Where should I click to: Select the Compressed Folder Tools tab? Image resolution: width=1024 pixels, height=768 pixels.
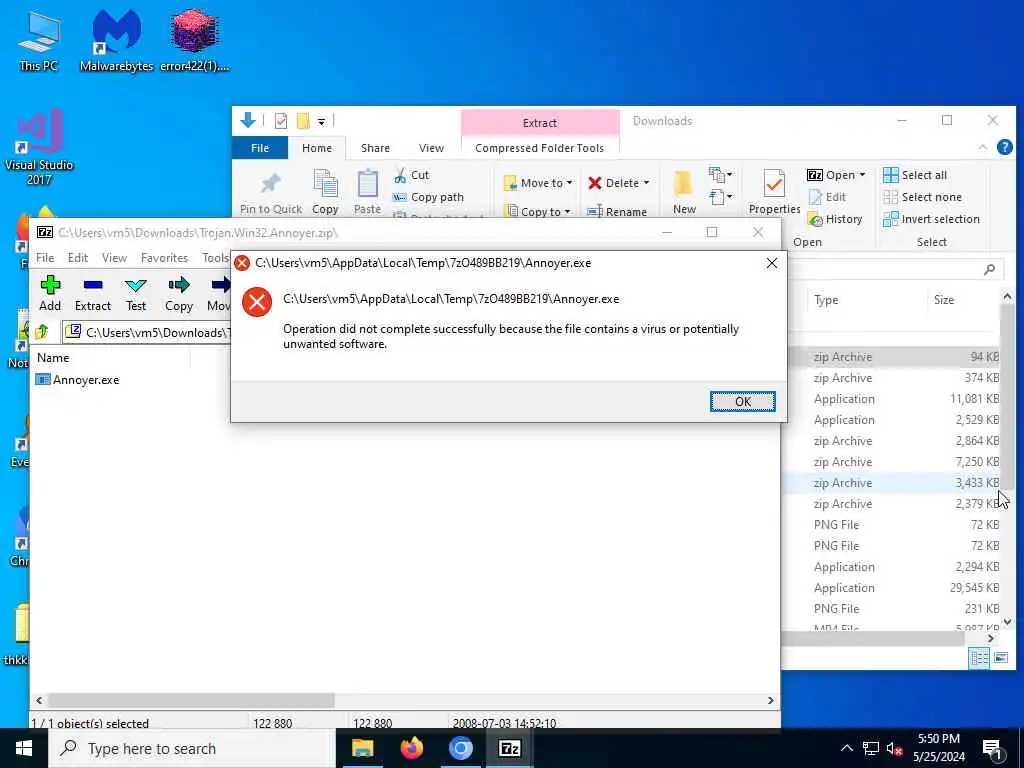[539, 148]
